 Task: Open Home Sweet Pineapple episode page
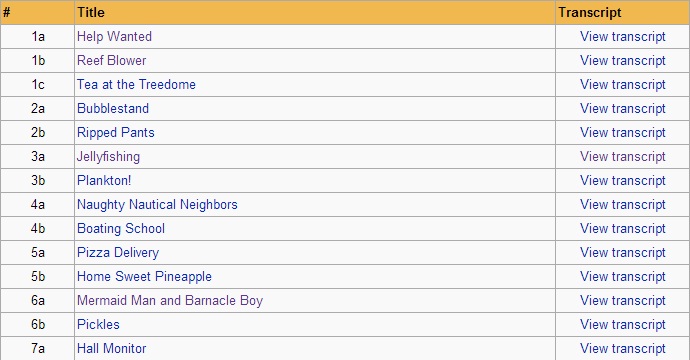click(x=144, y=276)
